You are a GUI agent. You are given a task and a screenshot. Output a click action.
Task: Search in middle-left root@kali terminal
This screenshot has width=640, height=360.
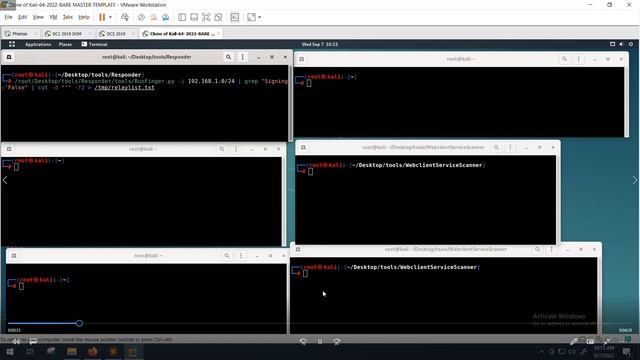(x=222, y=149)
